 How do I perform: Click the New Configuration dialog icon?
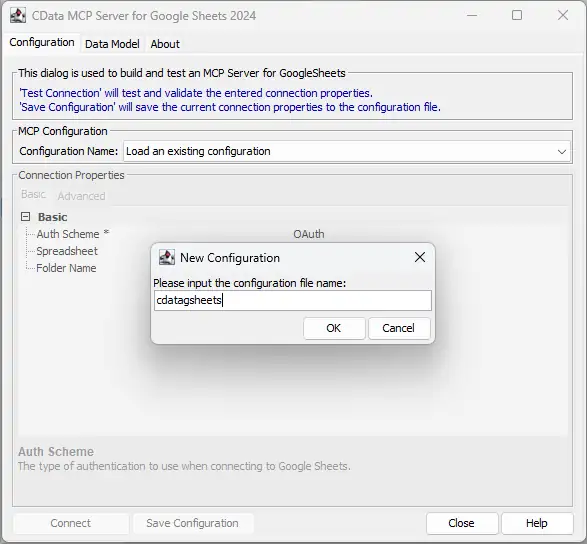pos(167,258)
